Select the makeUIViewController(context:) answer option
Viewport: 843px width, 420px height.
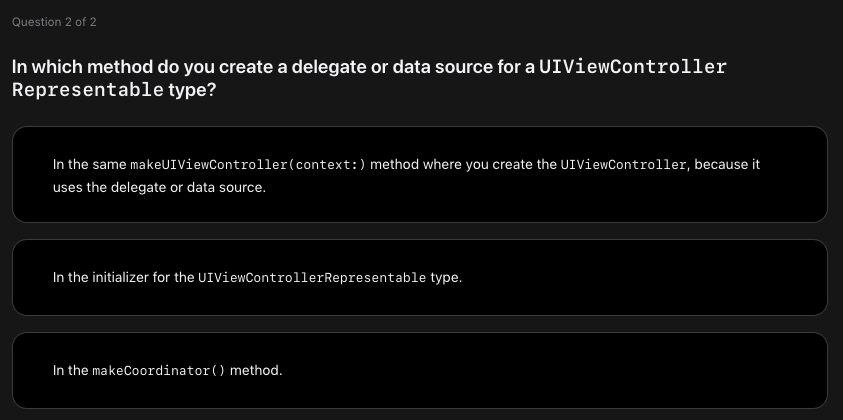point(419,174)
